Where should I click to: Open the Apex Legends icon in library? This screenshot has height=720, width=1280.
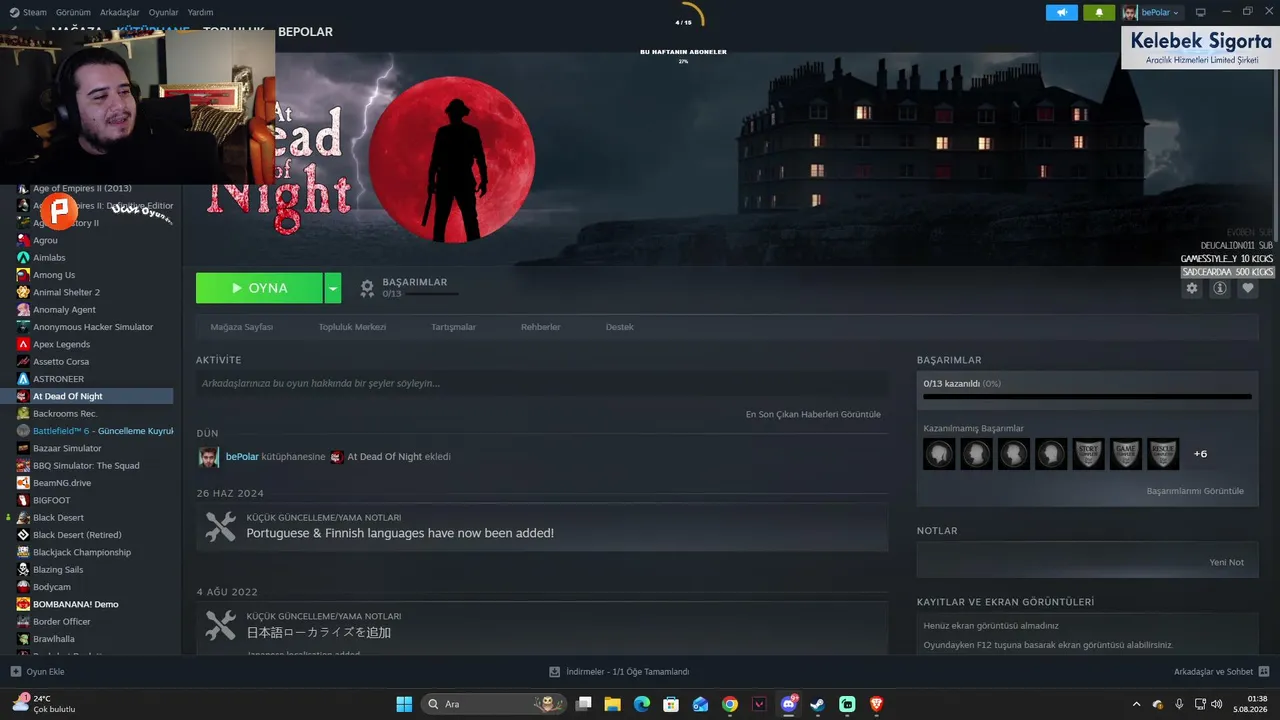coord(23,344)
